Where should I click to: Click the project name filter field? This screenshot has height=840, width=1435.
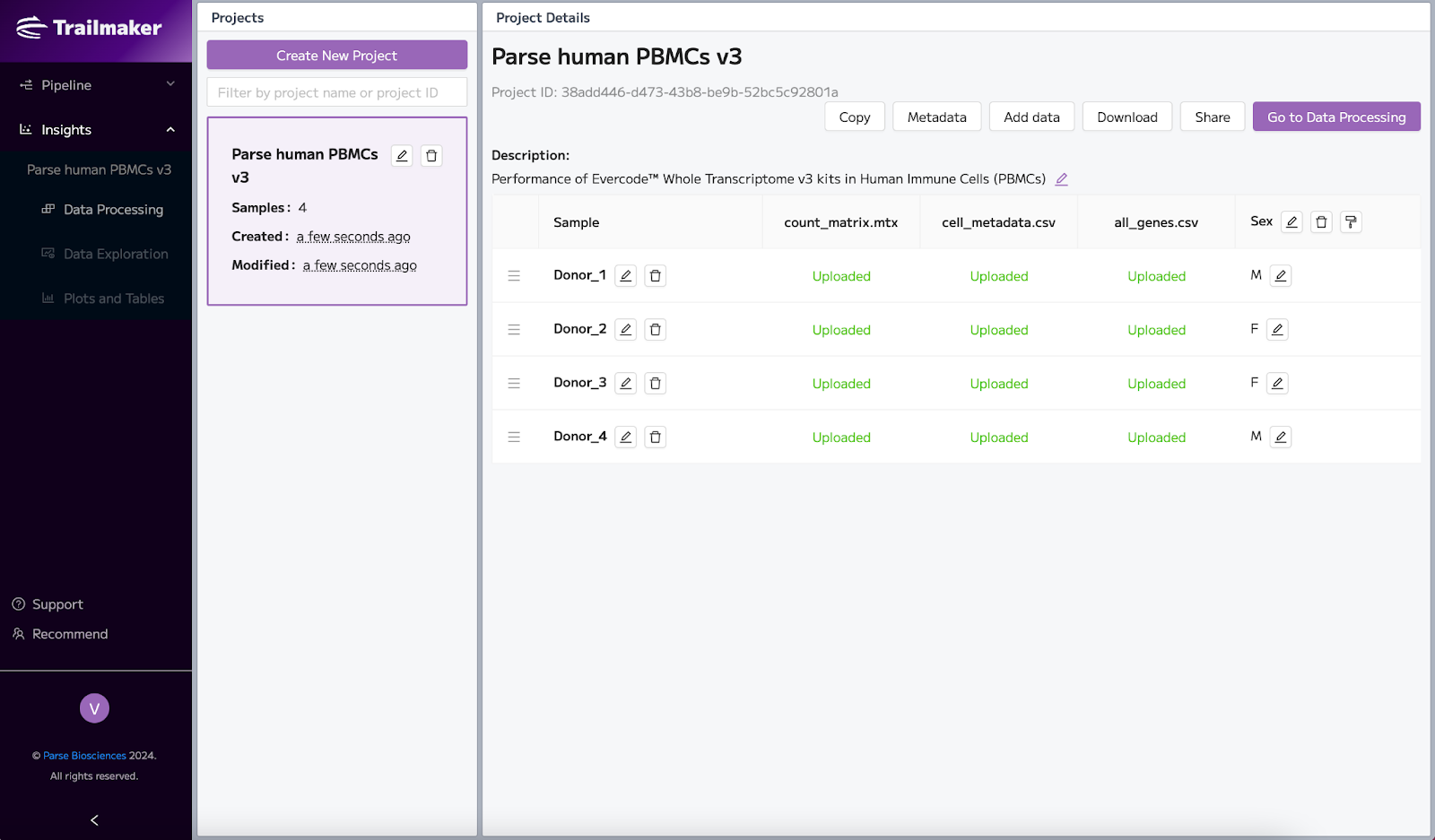click(x=336, y=91)
